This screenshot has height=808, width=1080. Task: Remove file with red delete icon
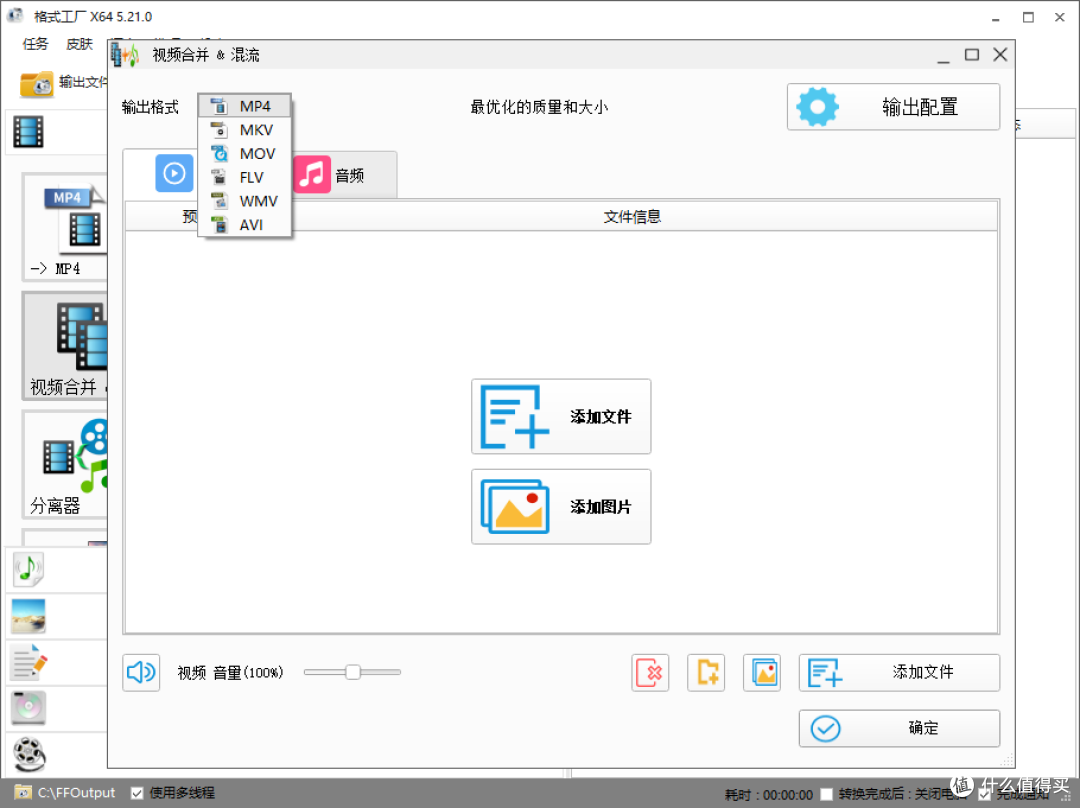click(x=650, y=672)
